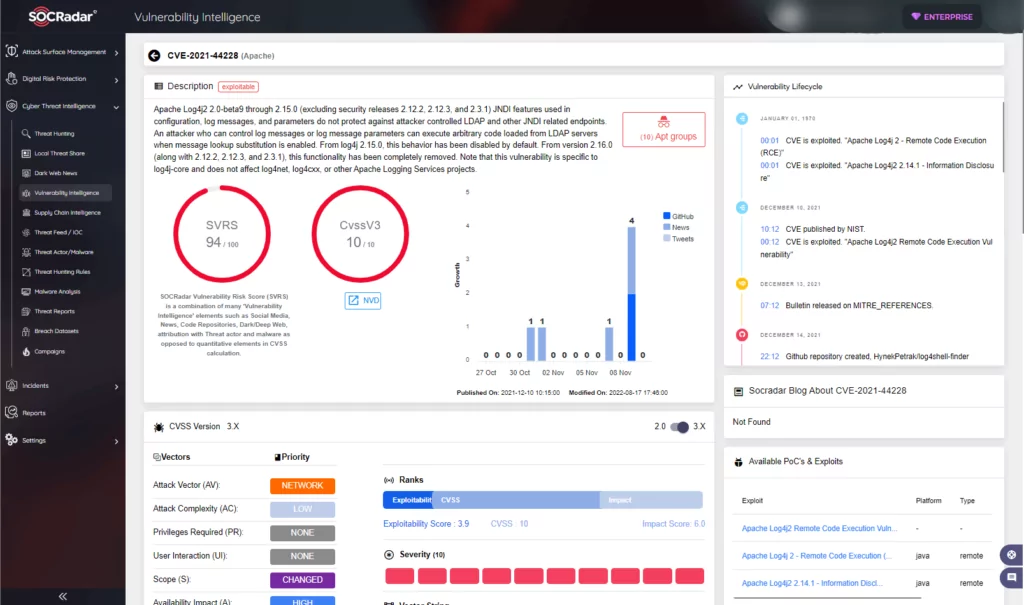The width and height of the screenshot is (1024, 605).
Task: Open the Apache Log4j 2 - Remote Code Execution exploit link
Action: [x=816, y=555]
